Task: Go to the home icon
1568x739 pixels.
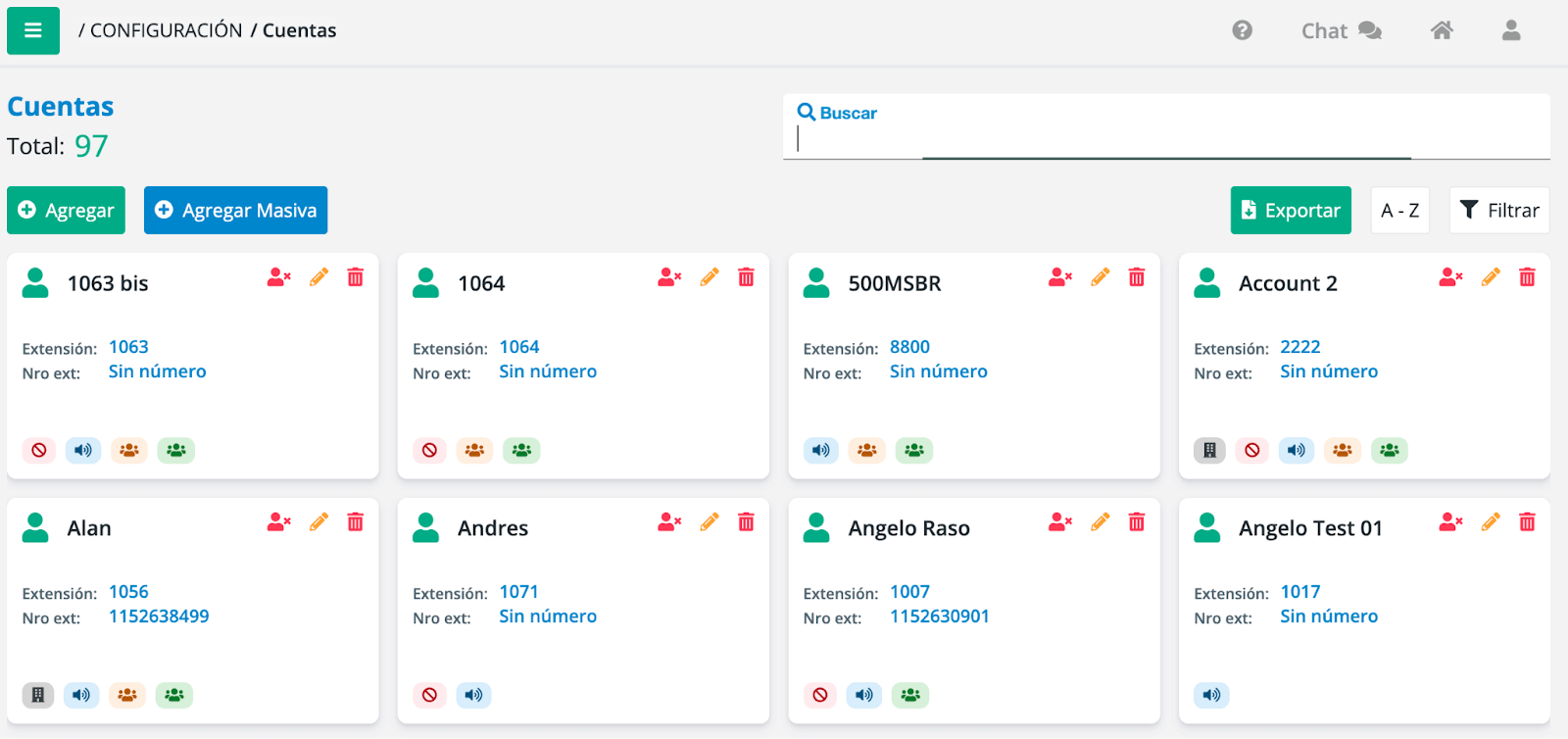Action: 1442,30
